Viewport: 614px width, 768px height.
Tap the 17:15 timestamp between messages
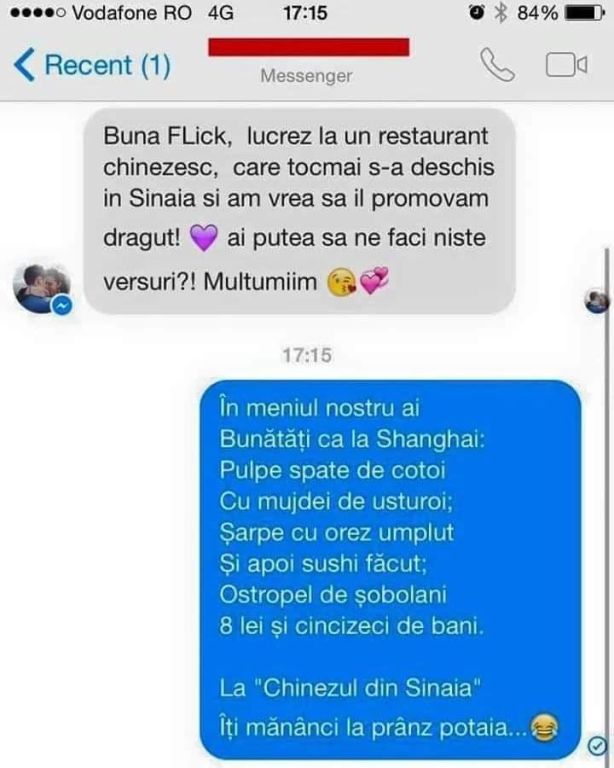(x=307, y=355)
